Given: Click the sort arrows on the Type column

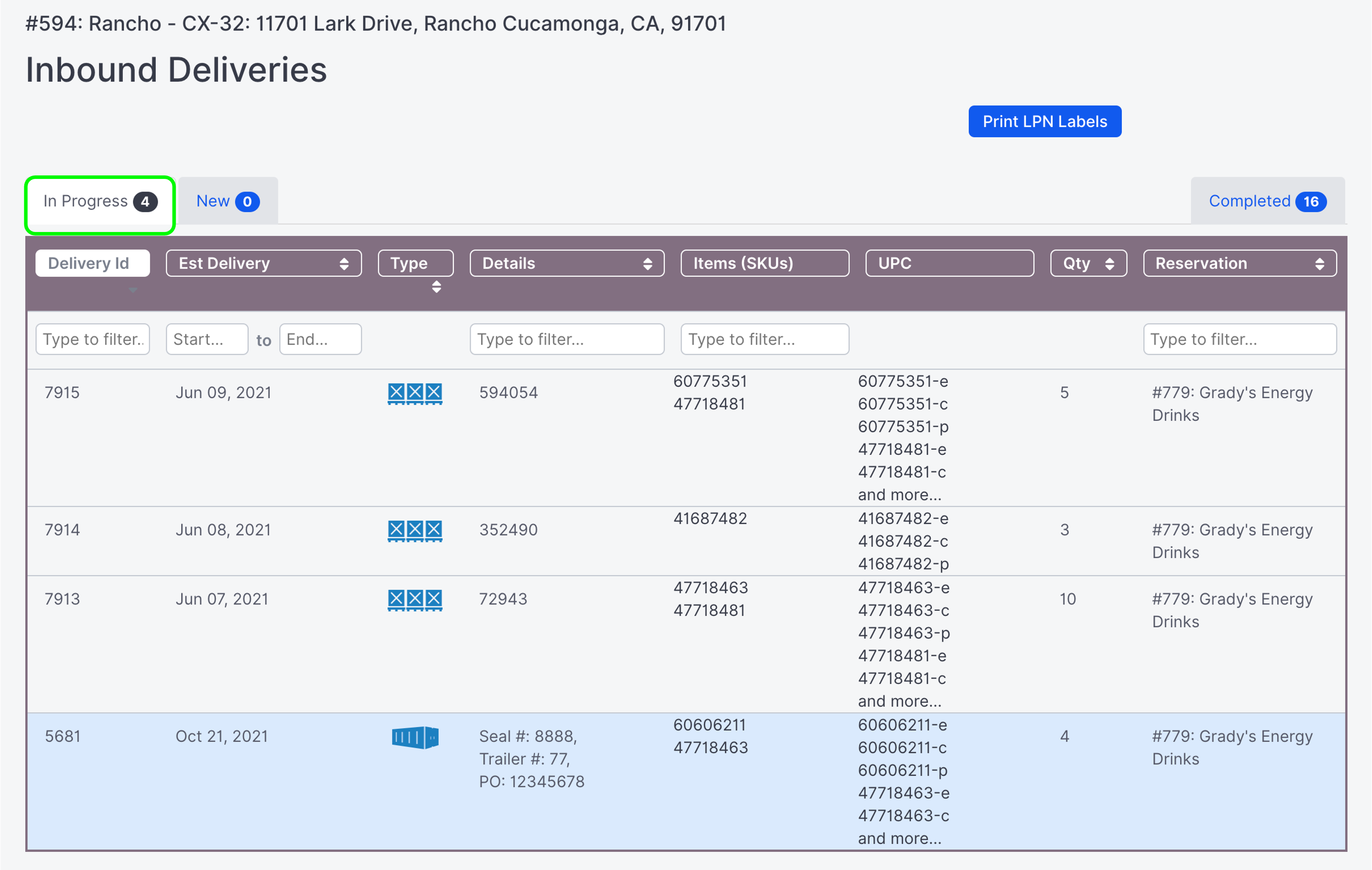Looking at the screenshot, I should pyautogui.click(x=436, y=287).
